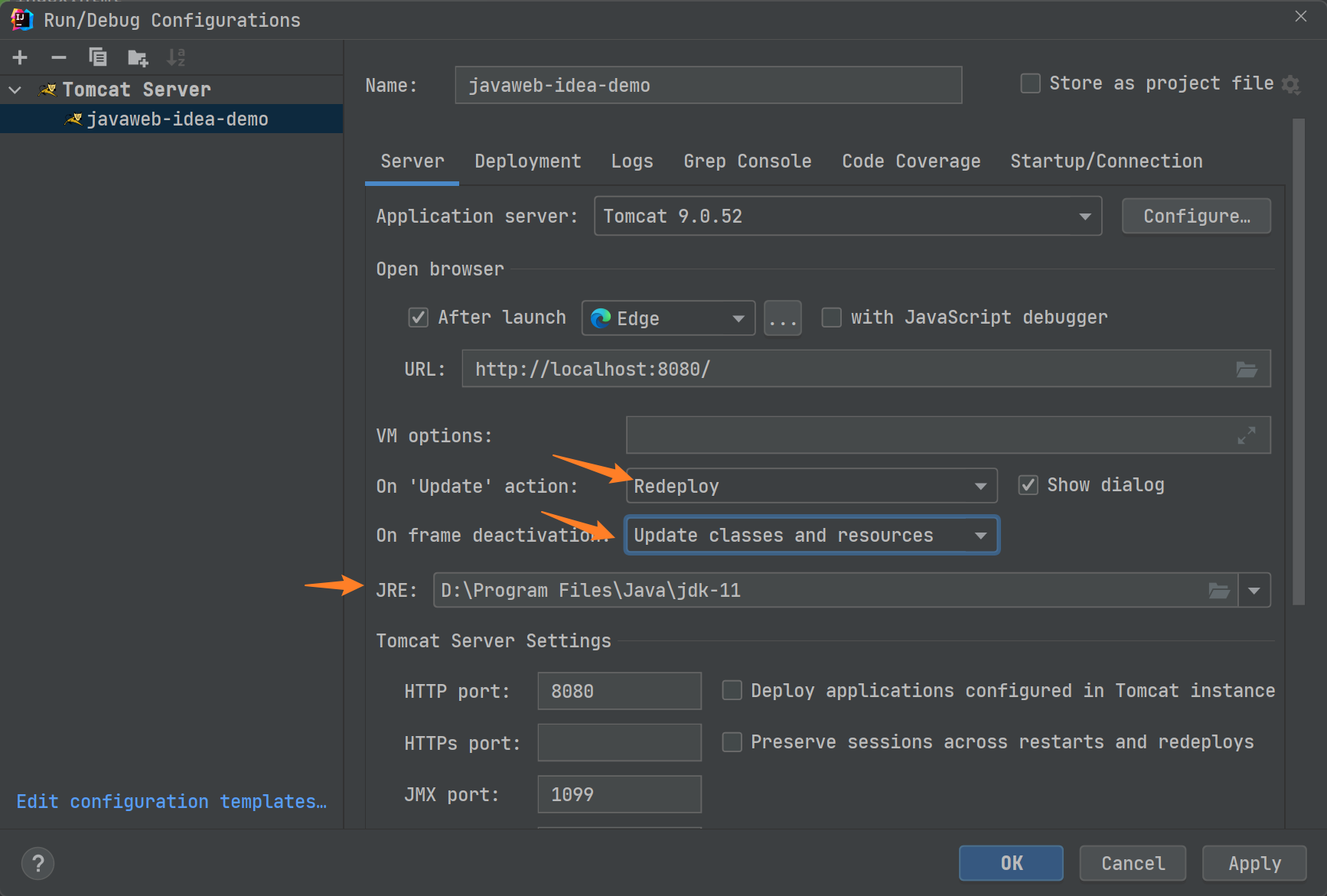Open the On 'Update' action dropdown

click(x=980, y=487)
